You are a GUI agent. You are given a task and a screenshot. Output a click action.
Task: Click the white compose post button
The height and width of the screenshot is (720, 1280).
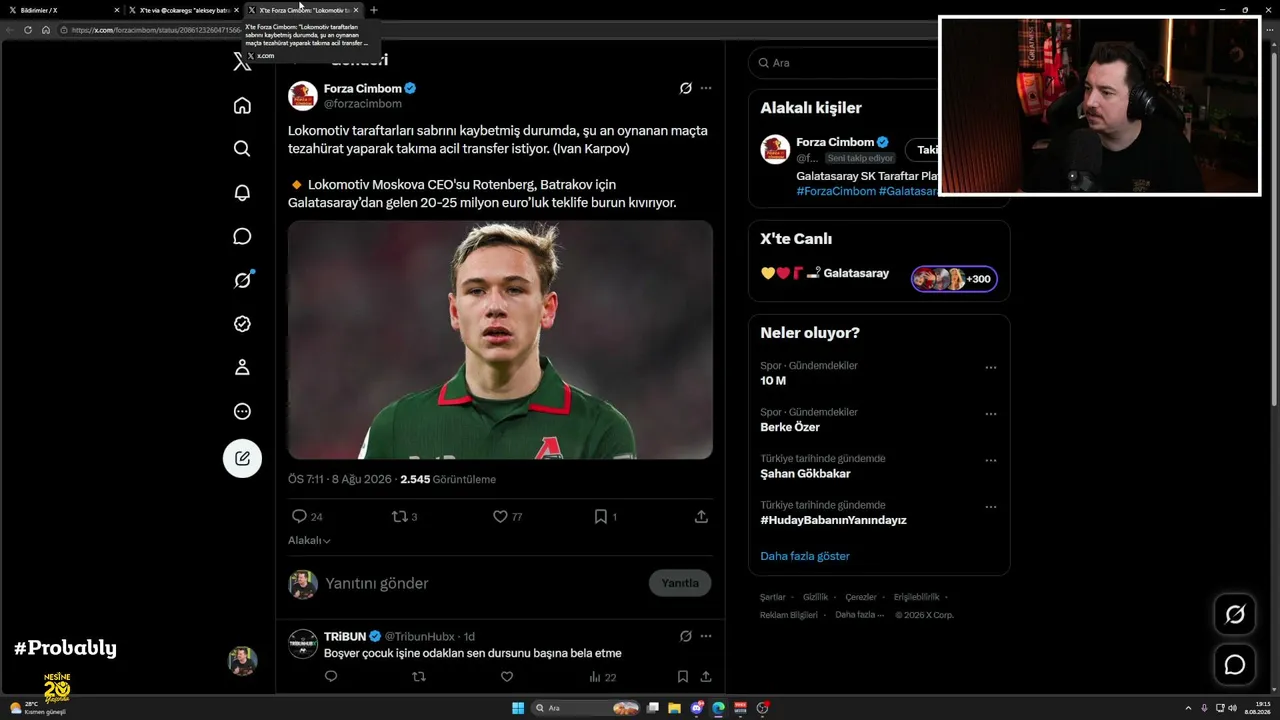242,458
